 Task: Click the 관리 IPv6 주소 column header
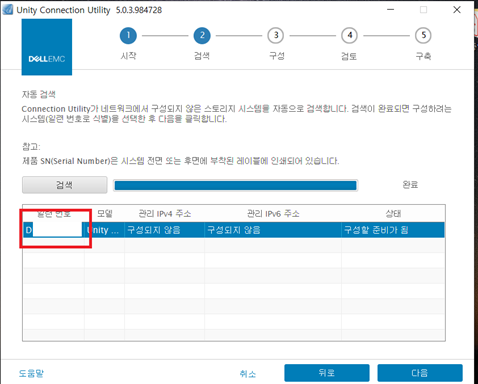[x=273, y=213]
